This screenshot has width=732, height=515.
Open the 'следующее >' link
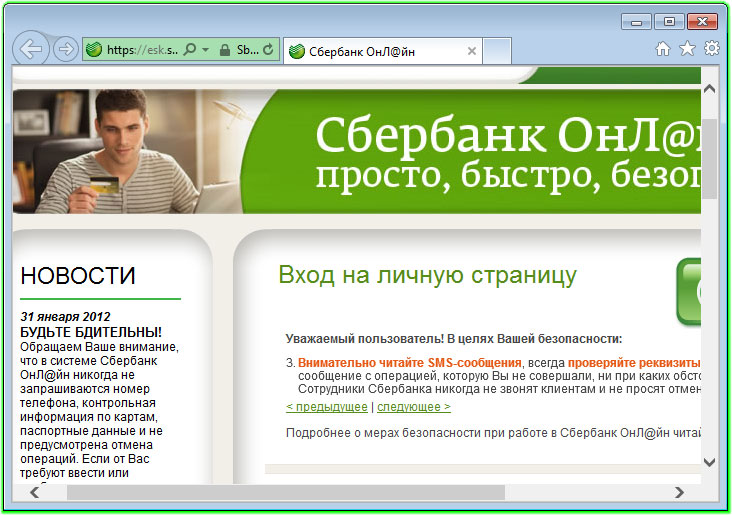414,407
